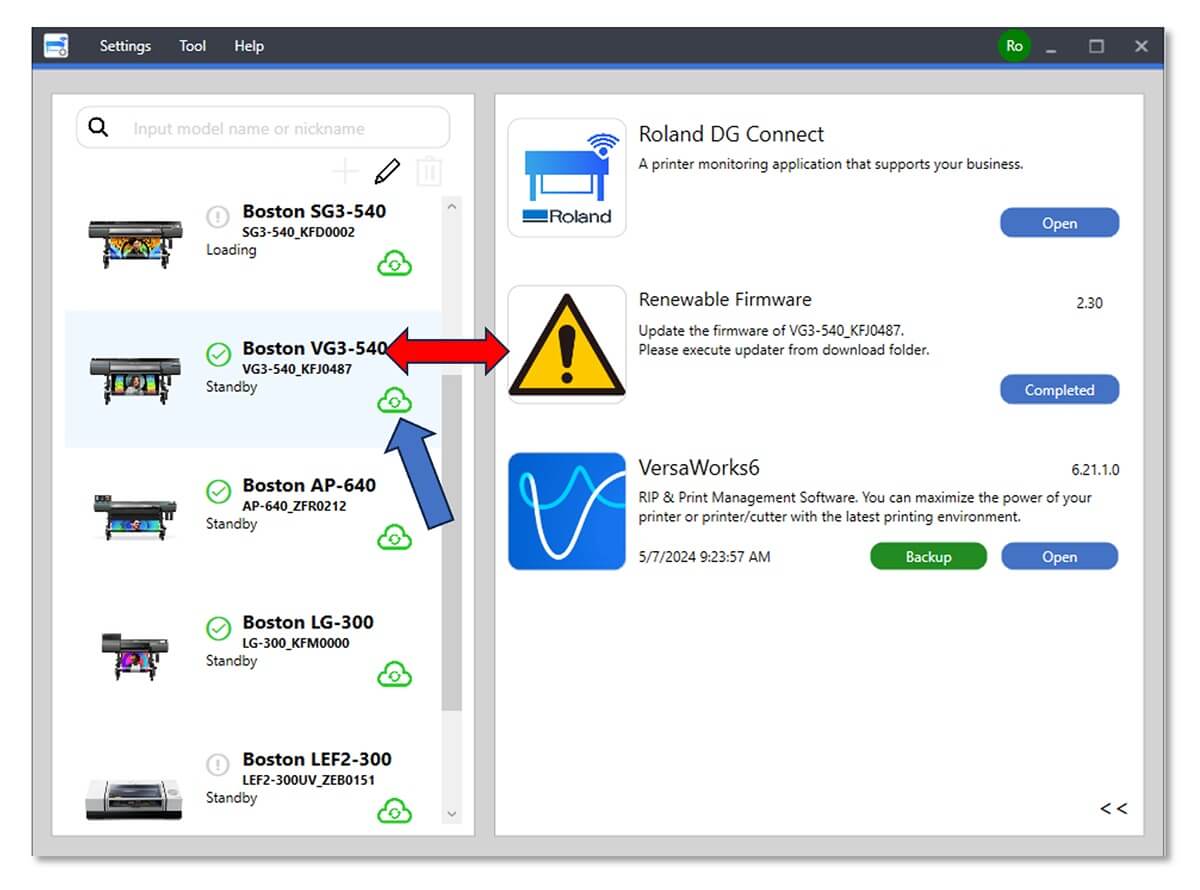Click the firmware warning triangle icon
This screenshot has width=1200, height=890.
tap(567, 344)
